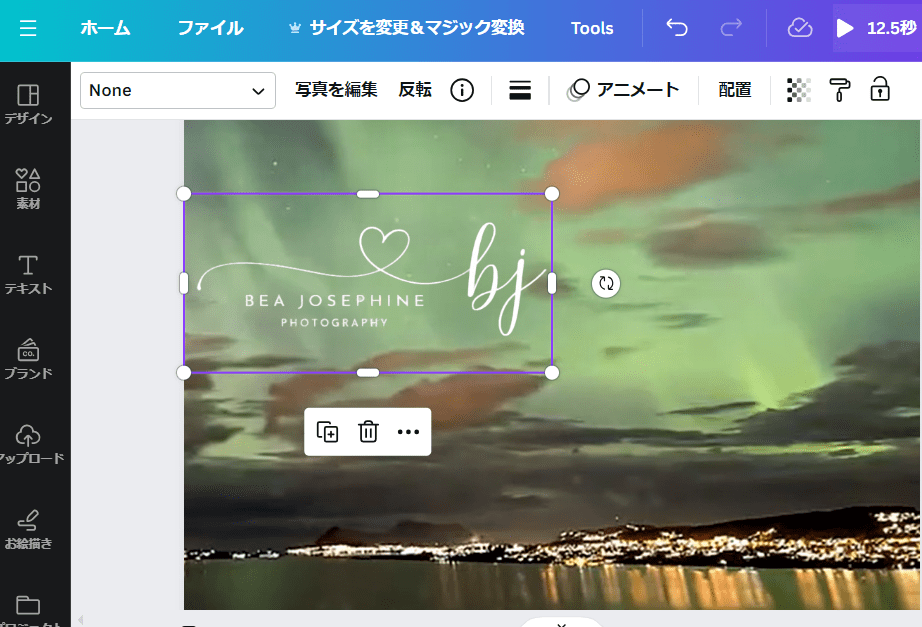Open the Tools menu

(x=592, y=28)
